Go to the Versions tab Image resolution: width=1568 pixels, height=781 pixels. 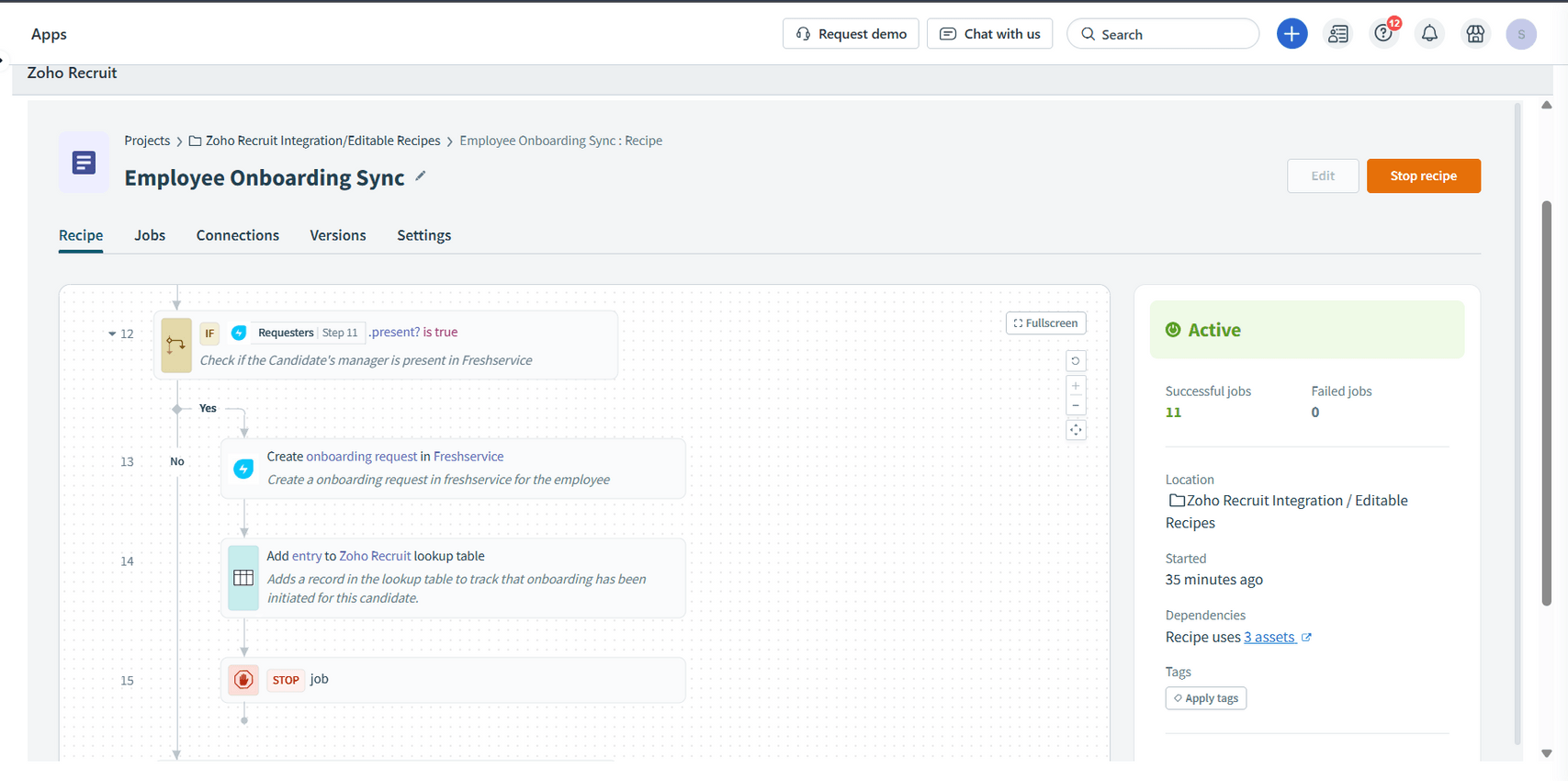pyautogui.click(x=338, y=235)
